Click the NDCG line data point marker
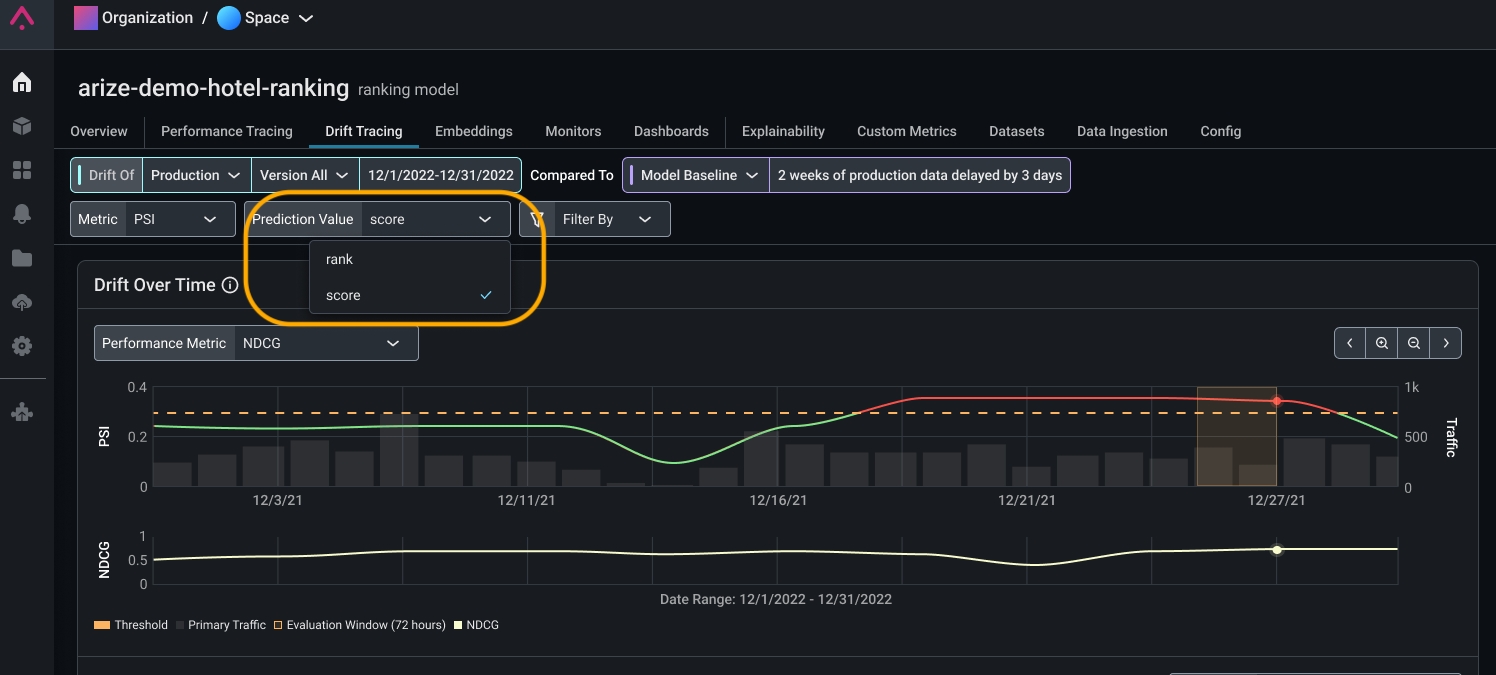This screenshot has height=675, width=1496. click(1277, 550)
